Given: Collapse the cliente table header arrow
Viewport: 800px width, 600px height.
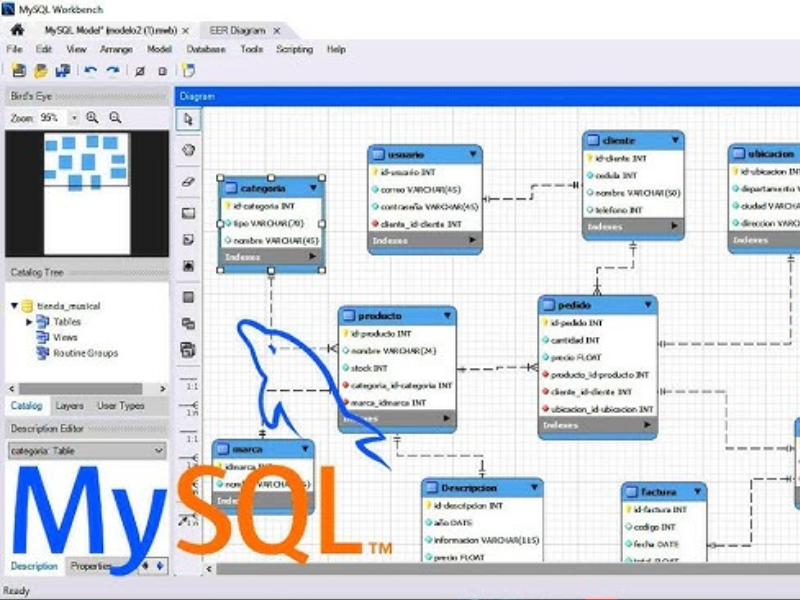Looking at the screenshot, I should click(675, 140).
